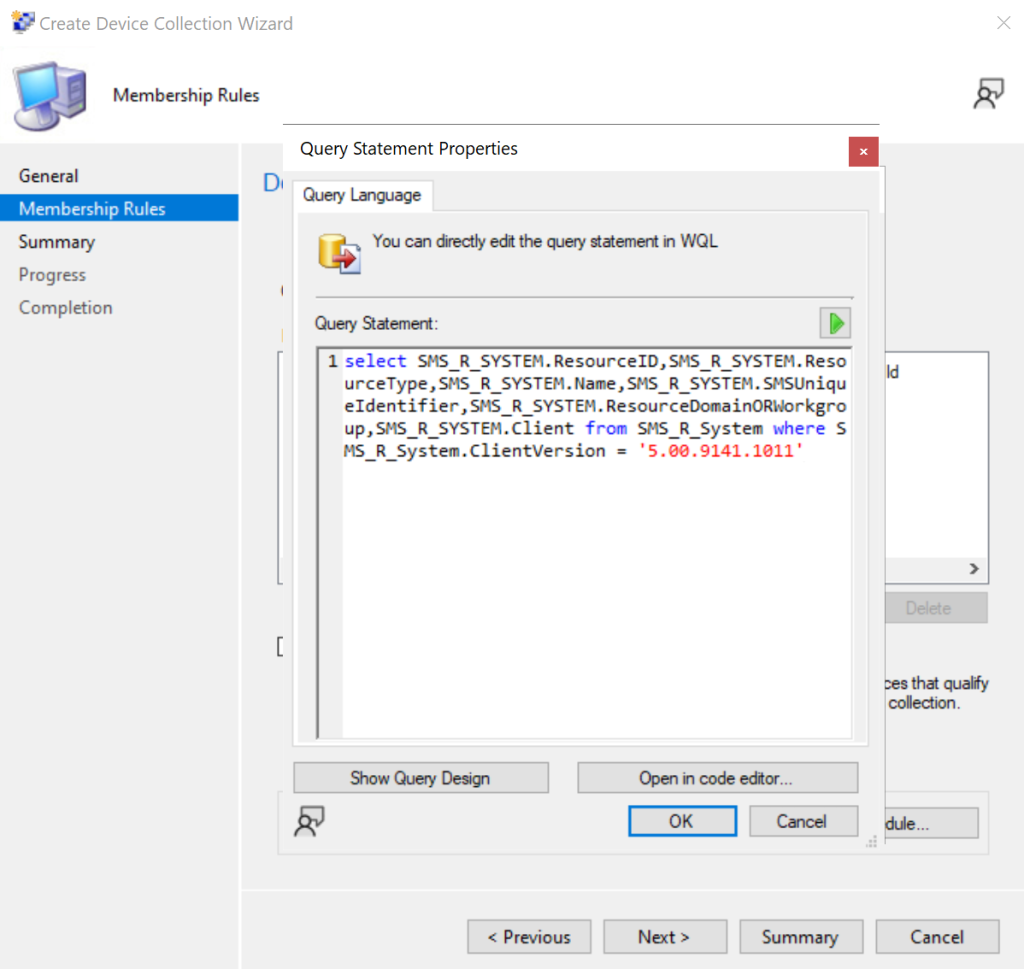Close the Query Statement Properties dialog

coord(863,151)
